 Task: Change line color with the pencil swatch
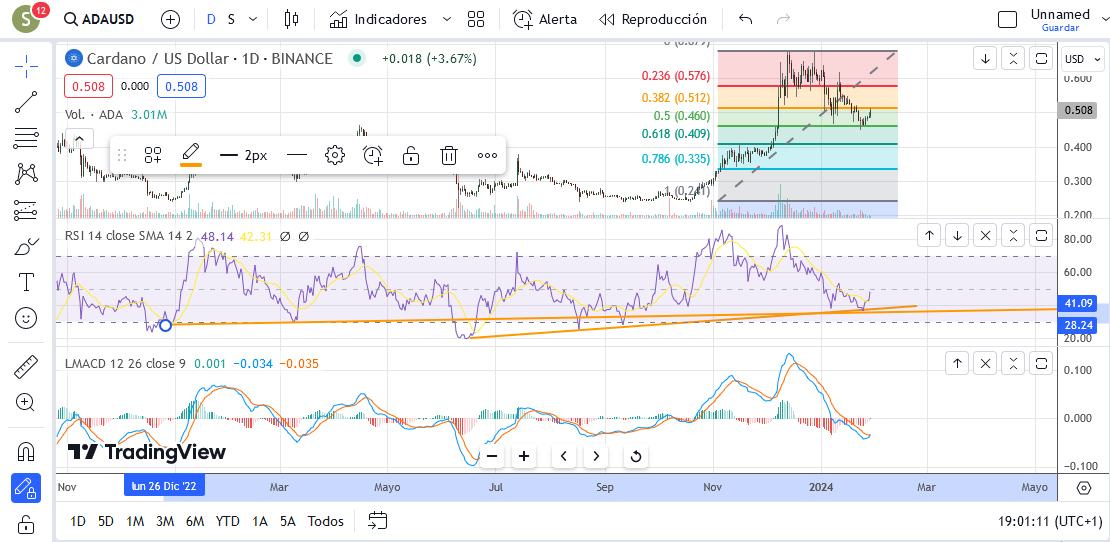[x=191, y=155]
